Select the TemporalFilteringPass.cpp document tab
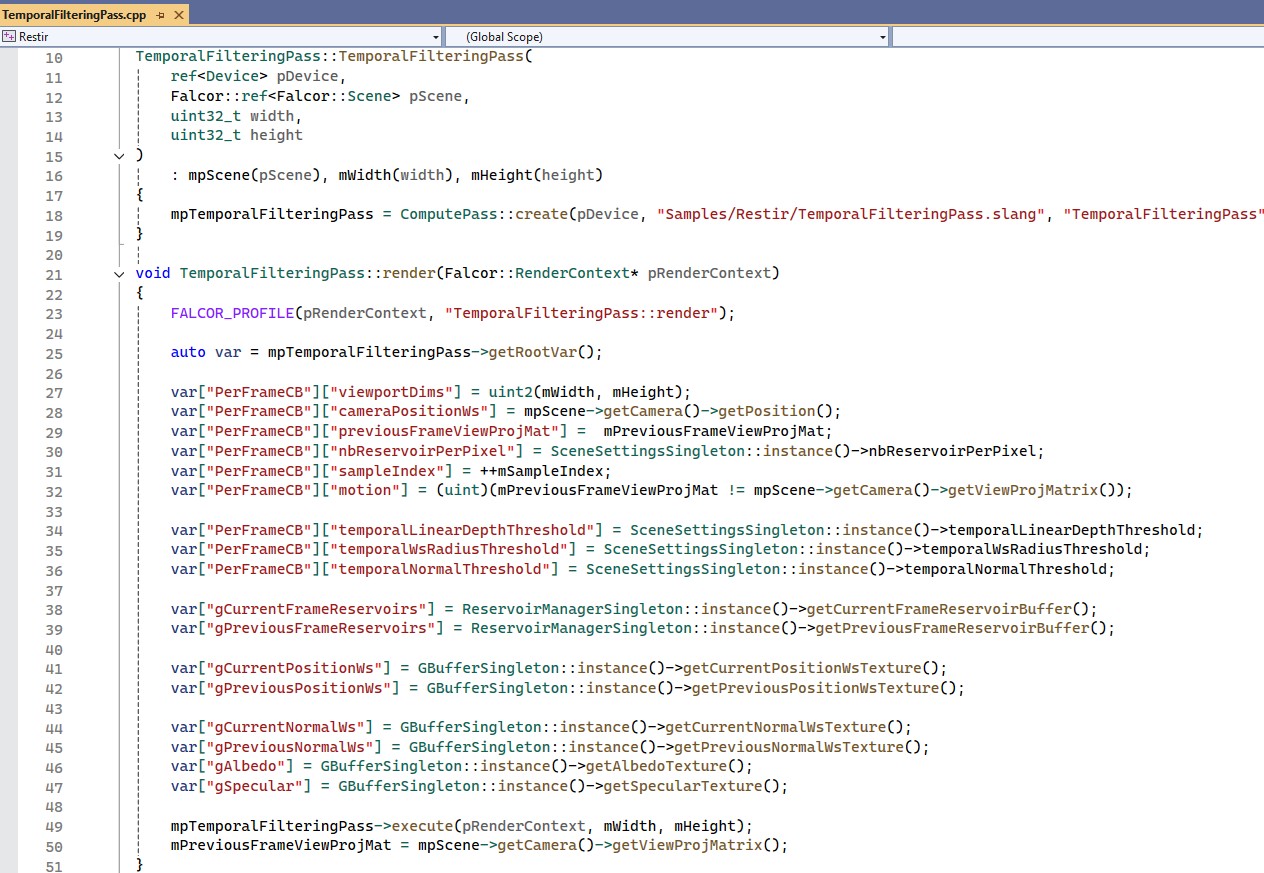1264x873 pixels. point(74,15)
